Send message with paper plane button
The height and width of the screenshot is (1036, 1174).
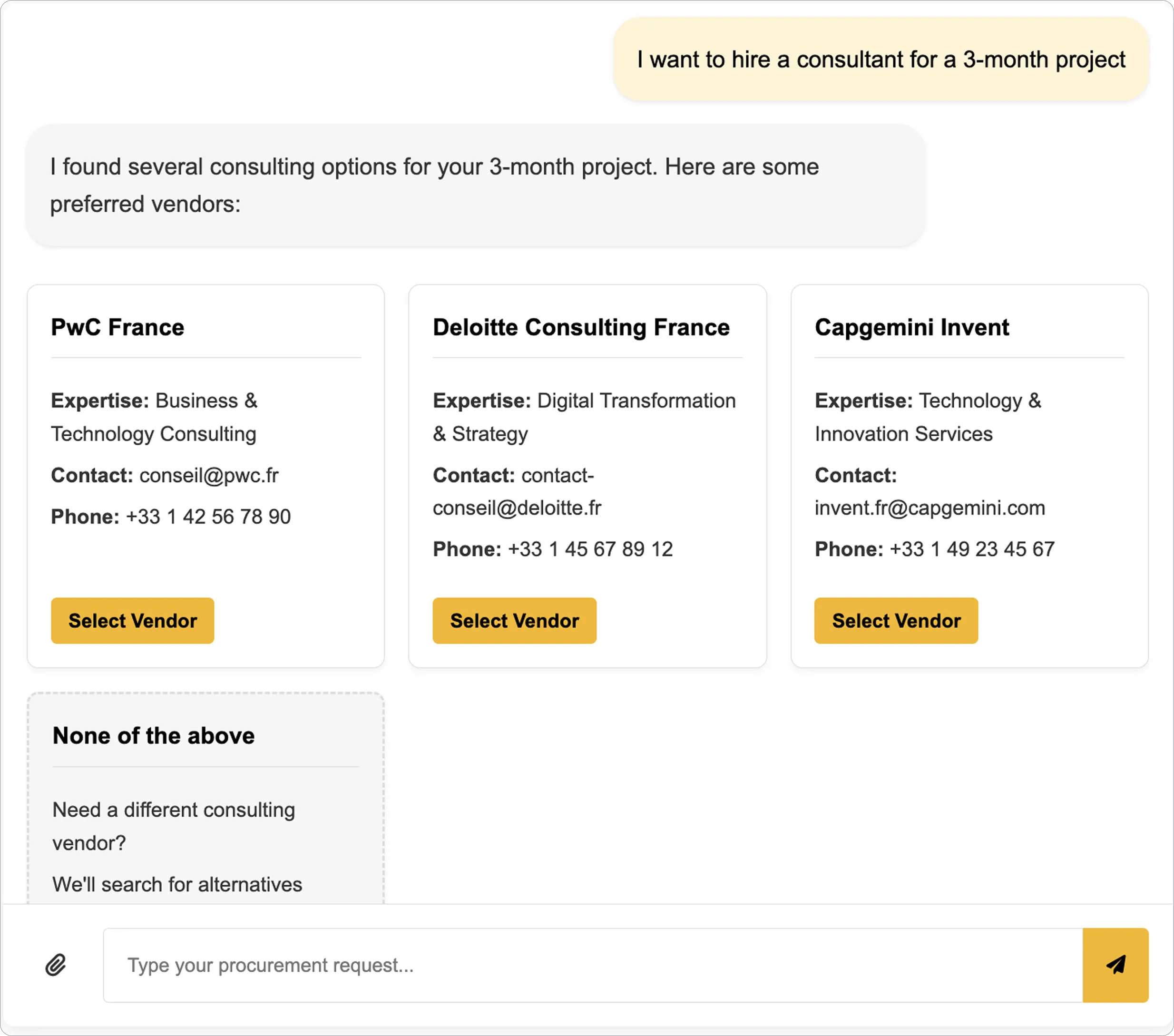tap(1115, 965)
